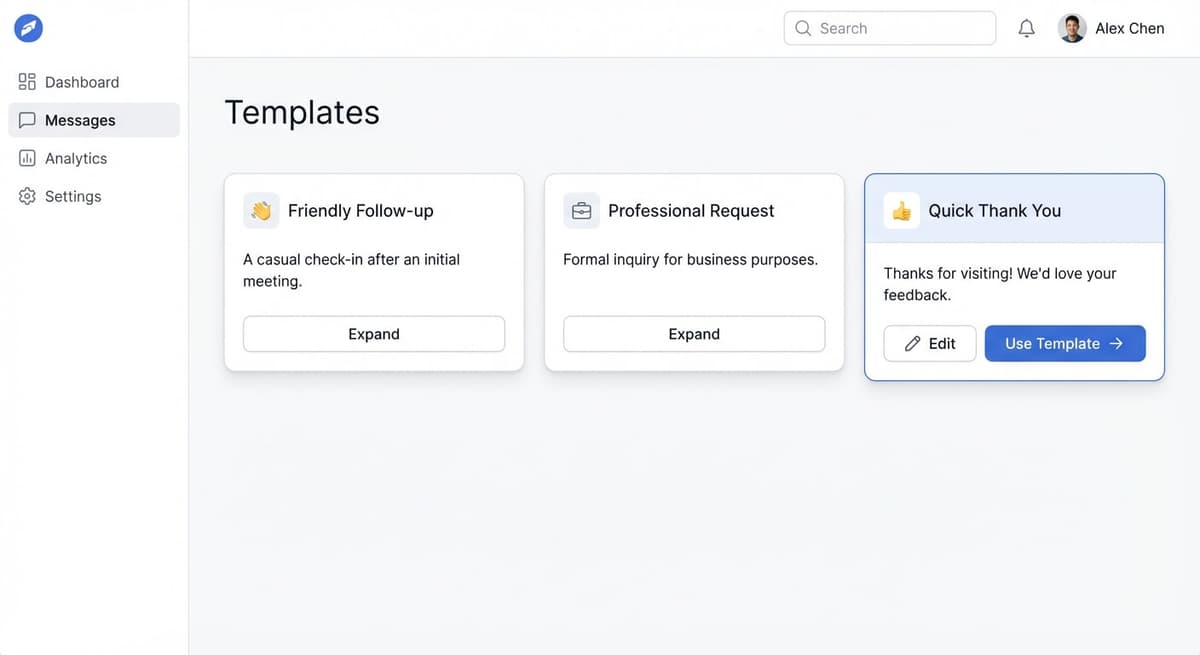
Task: Click the search magnifier icon
Action: pyautogui.click(x=803, y=28)
